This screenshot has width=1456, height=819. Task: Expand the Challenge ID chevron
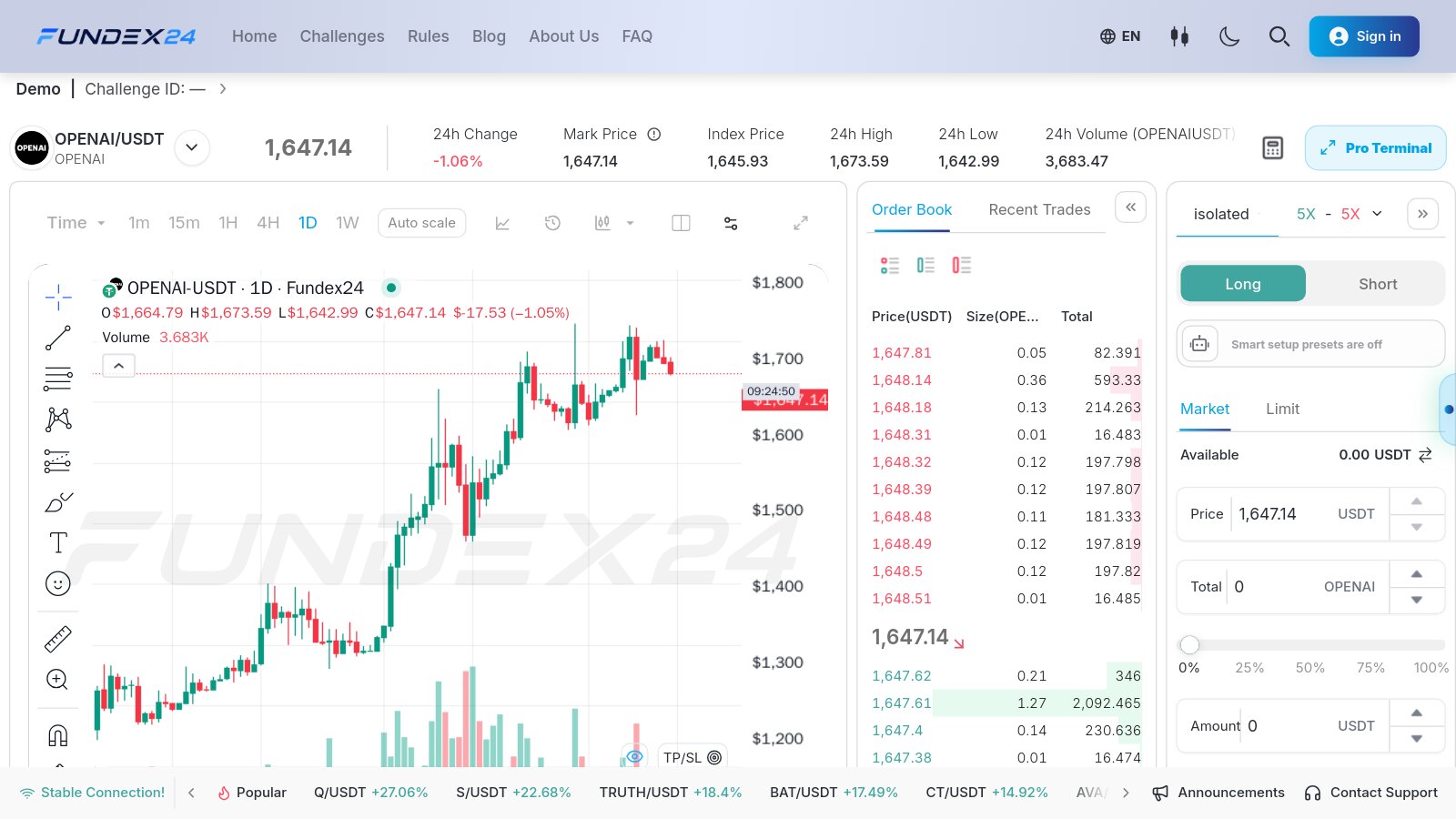(x=223, y=89)
